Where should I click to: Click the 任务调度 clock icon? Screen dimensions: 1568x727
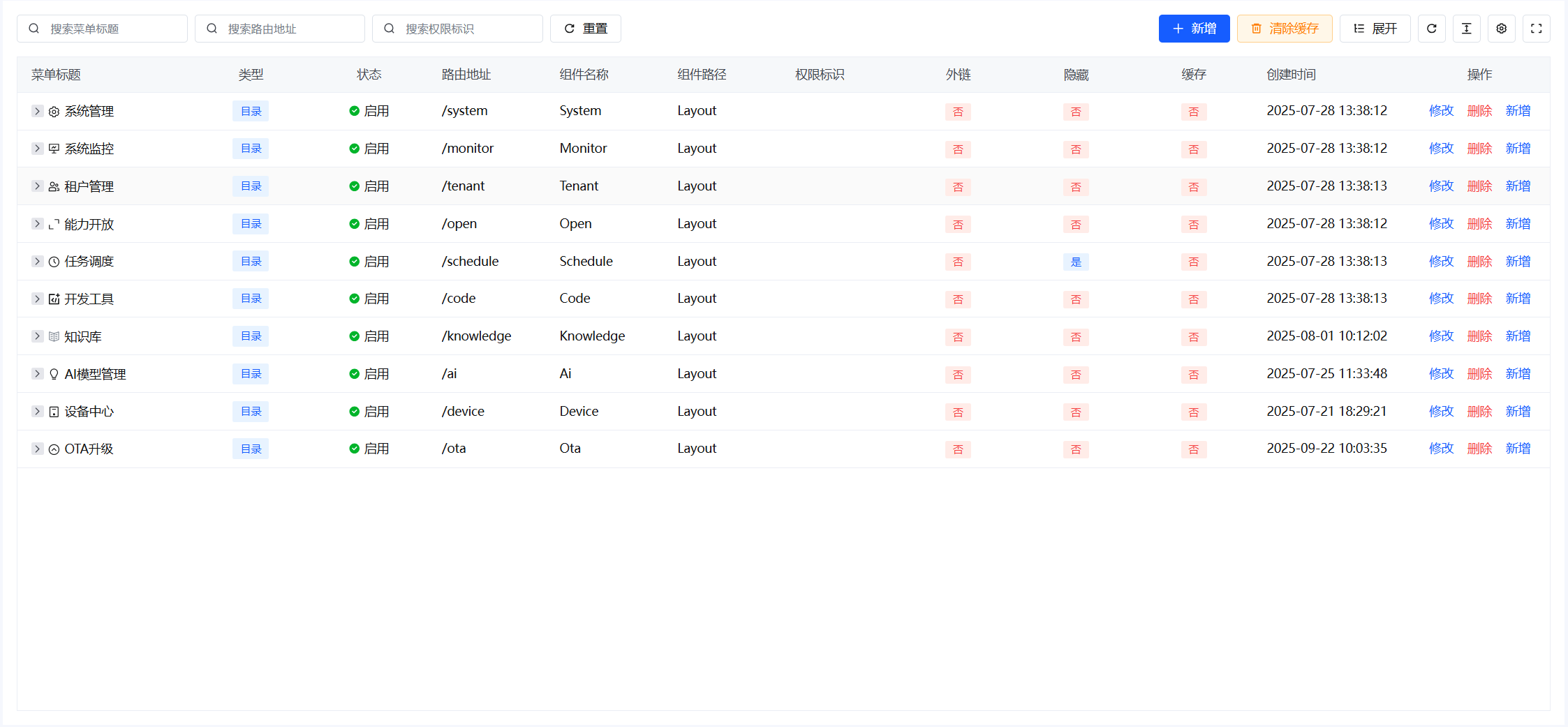tap(54, 262)
